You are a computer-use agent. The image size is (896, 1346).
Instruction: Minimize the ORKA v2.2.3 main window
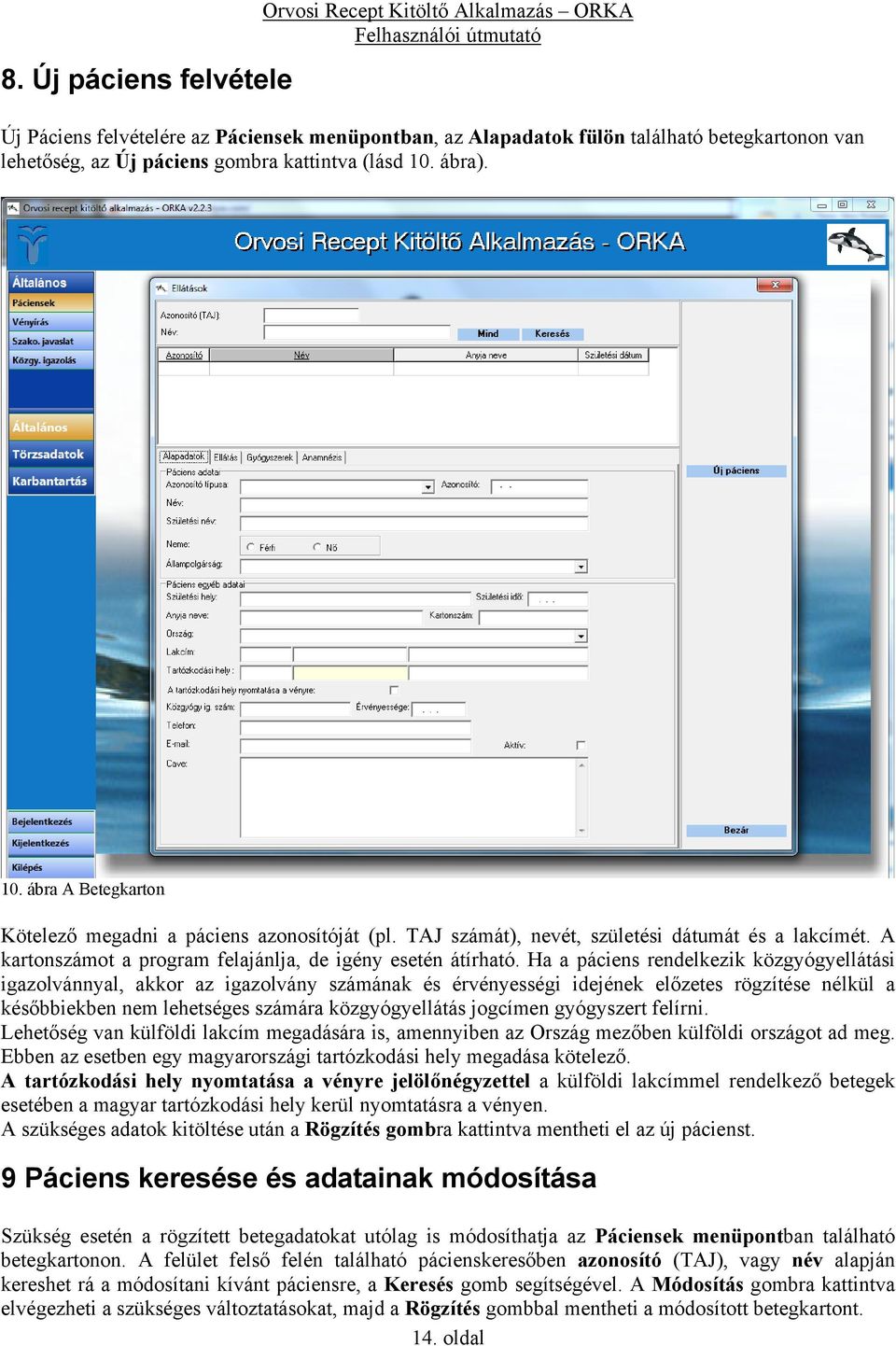coord(821,204)
